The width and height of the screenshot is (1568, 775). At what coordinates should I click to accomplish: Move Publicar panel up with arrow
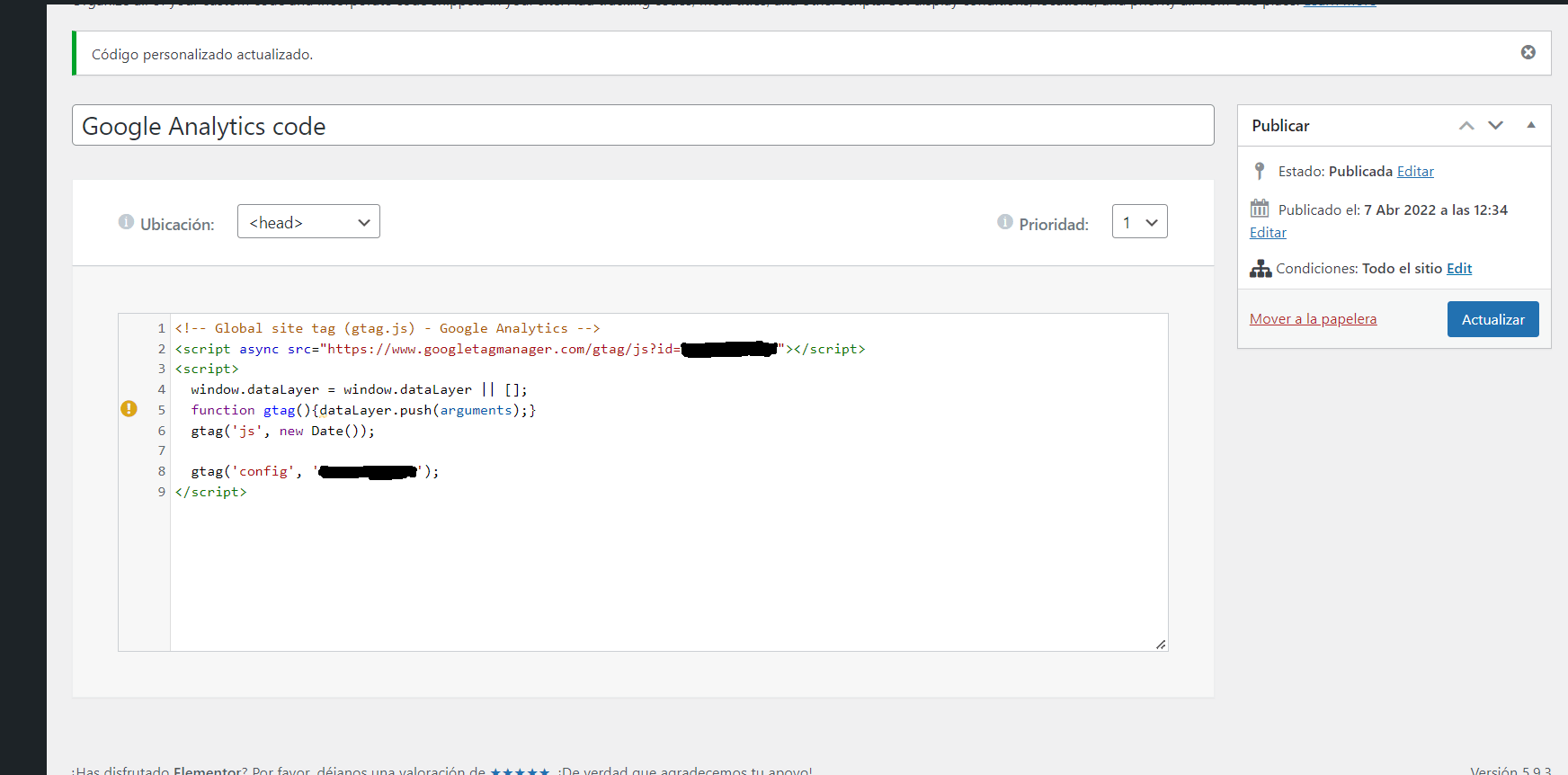tap(1466, 126)
